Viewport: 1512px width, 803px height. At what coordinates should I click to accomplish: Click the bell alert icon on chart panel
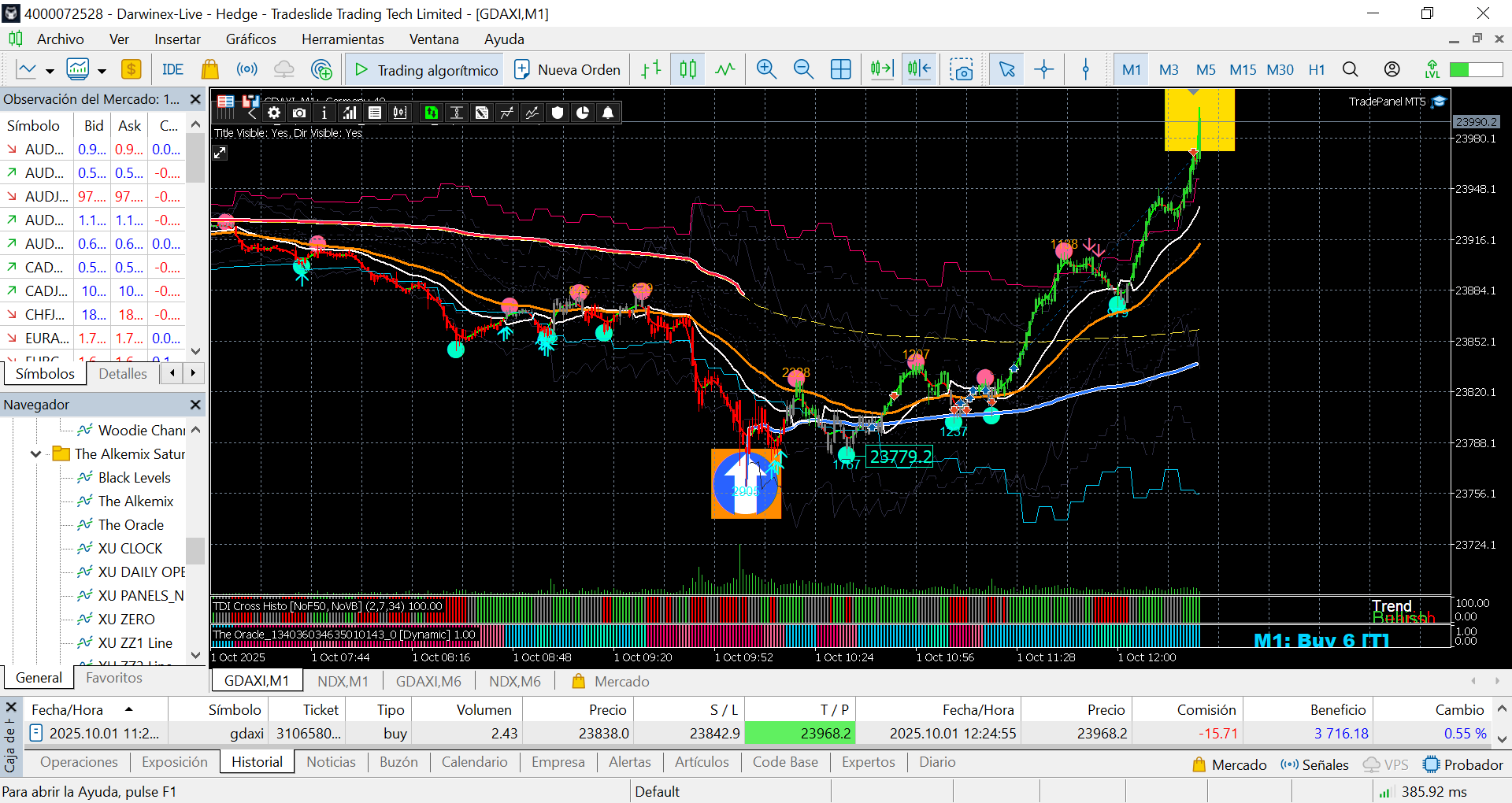608,113
